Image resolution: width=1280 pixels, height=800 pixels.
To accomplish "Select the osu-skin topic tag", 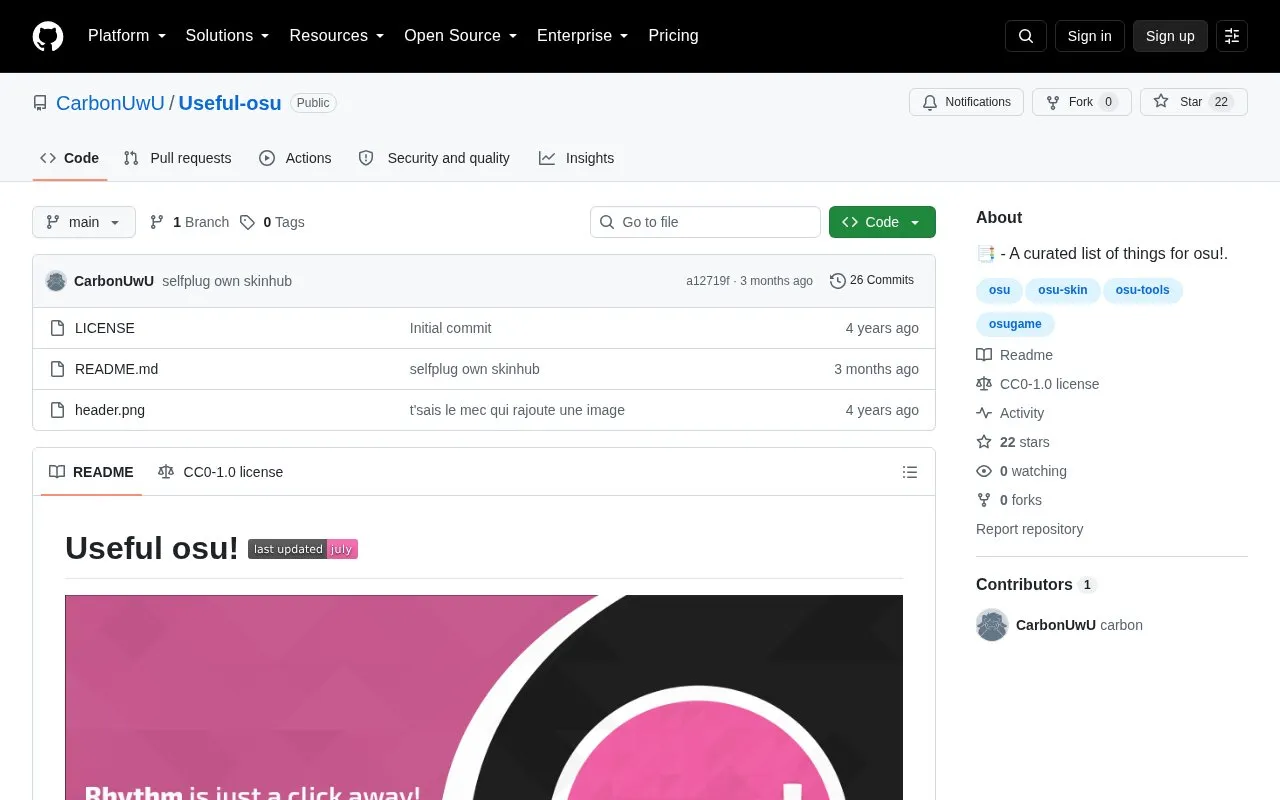I will pos(1063,290).
